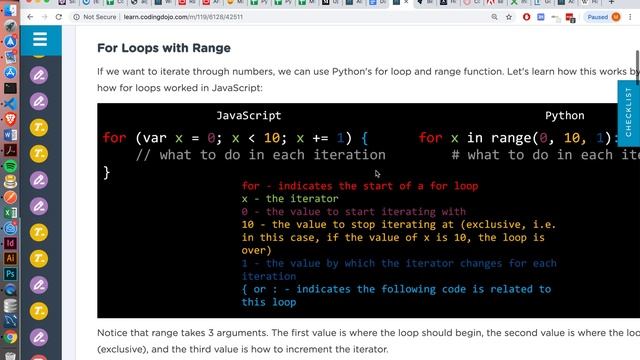Screen dimensions: 640x360
Task: Open Brave browser from the dock
Action: click(10, 119)
